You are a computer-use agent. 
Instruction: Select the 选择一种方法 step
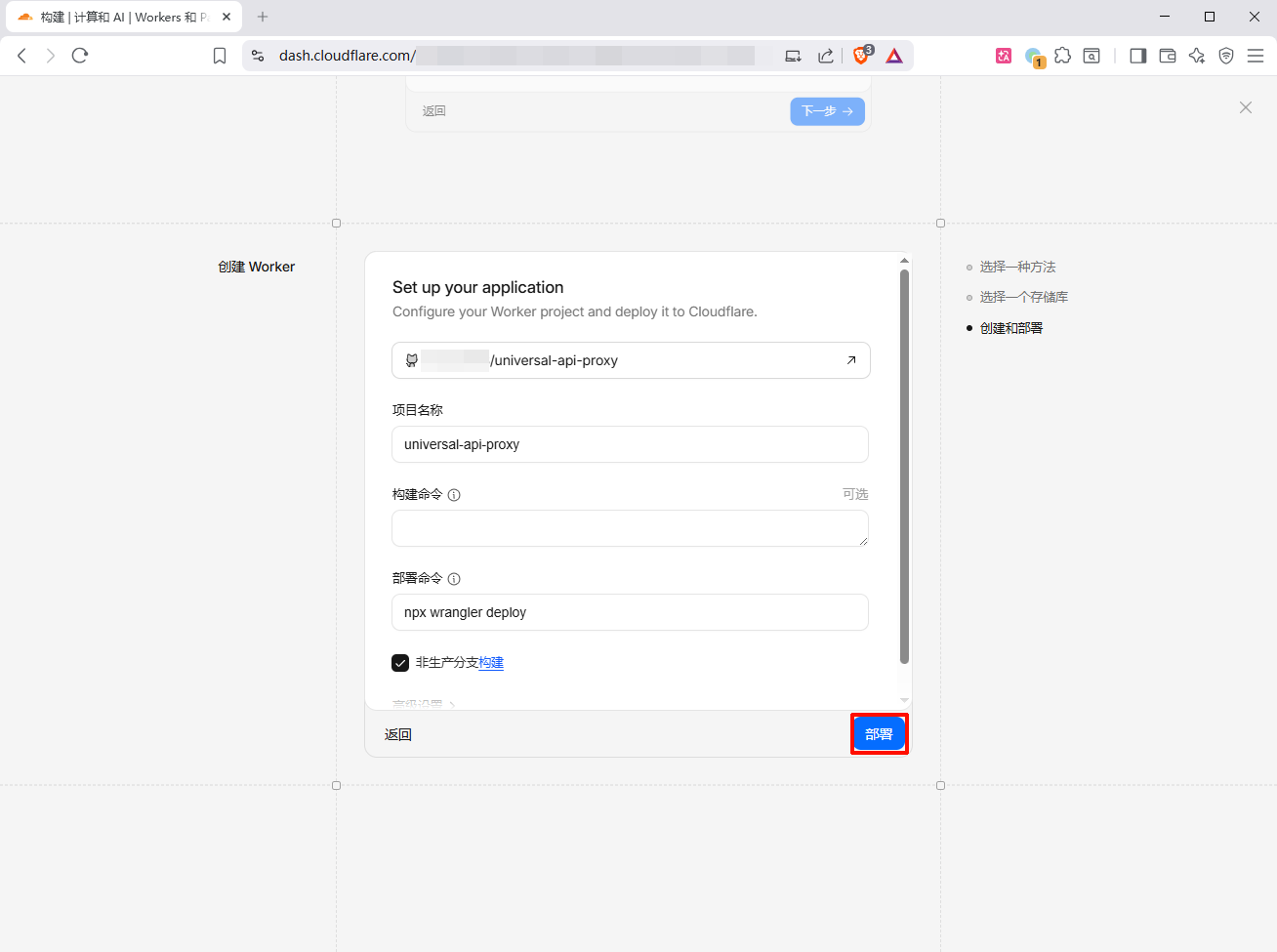(x=1017, y=267)
